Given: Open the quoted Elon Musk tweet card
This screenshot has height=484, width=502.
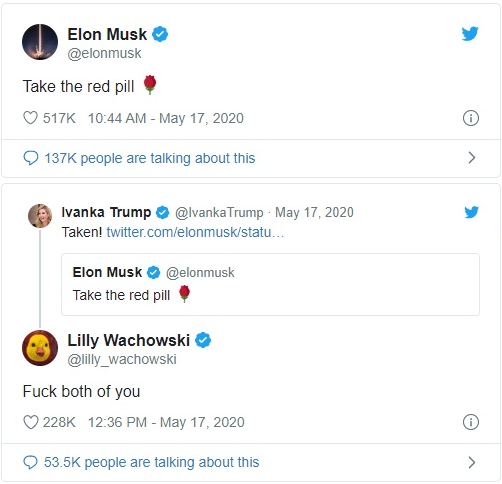Looking at the screenshot, I should [270, 284].
